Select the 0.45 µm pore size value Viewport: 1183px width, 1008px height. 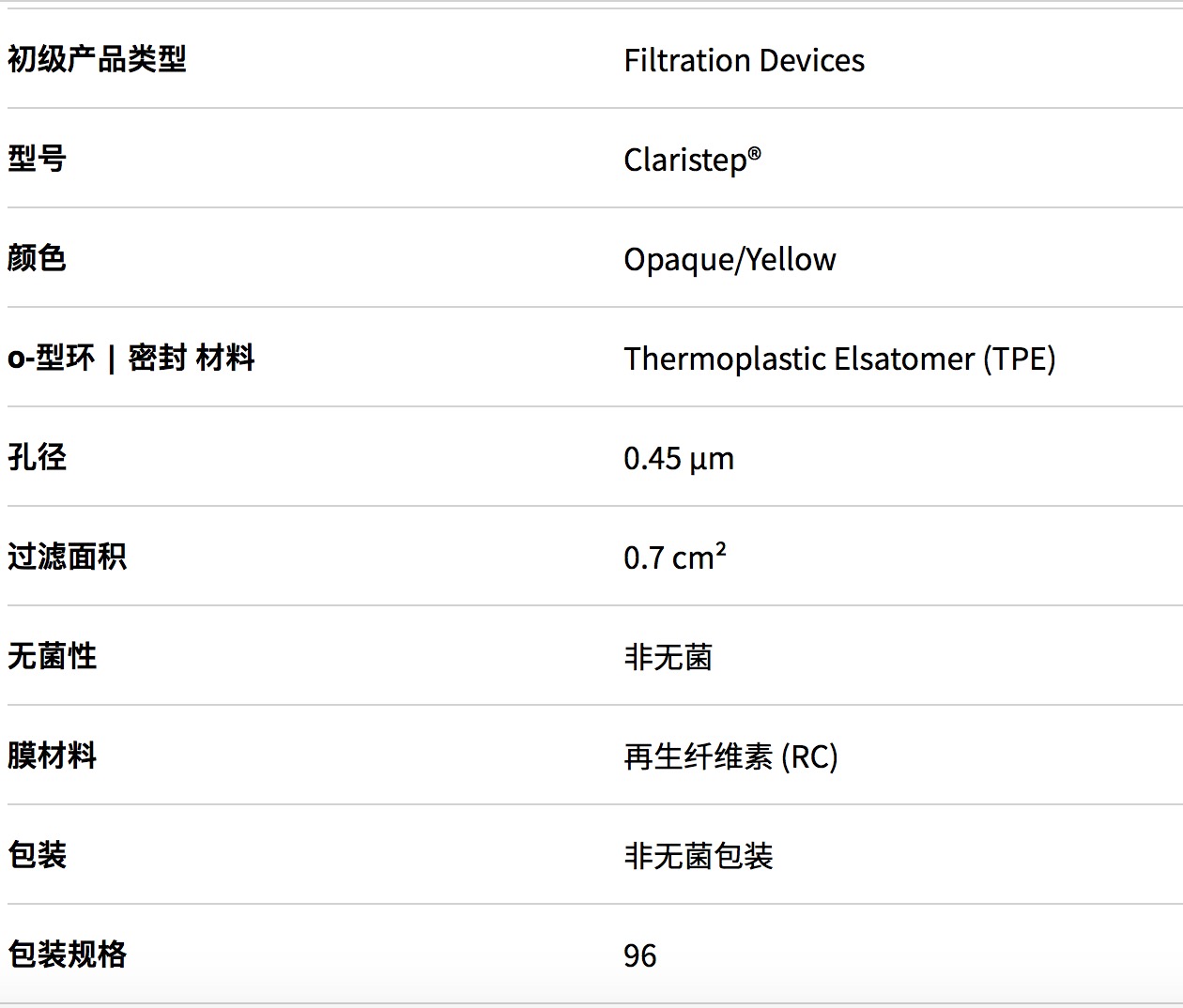[679, 458]
